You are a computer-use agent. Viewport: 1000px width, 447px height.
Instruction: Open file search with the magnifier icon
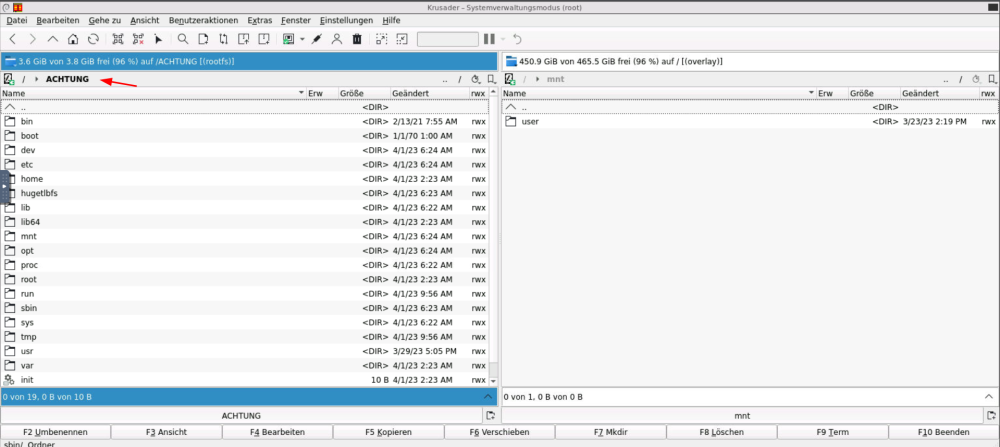pos(183,40)
